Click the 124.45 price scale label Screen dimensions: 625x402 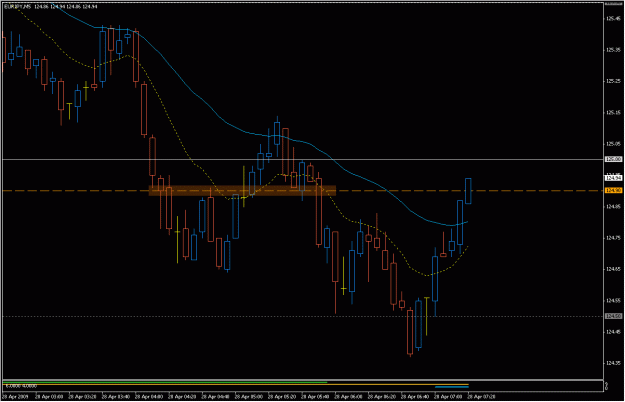click(613, 332)
